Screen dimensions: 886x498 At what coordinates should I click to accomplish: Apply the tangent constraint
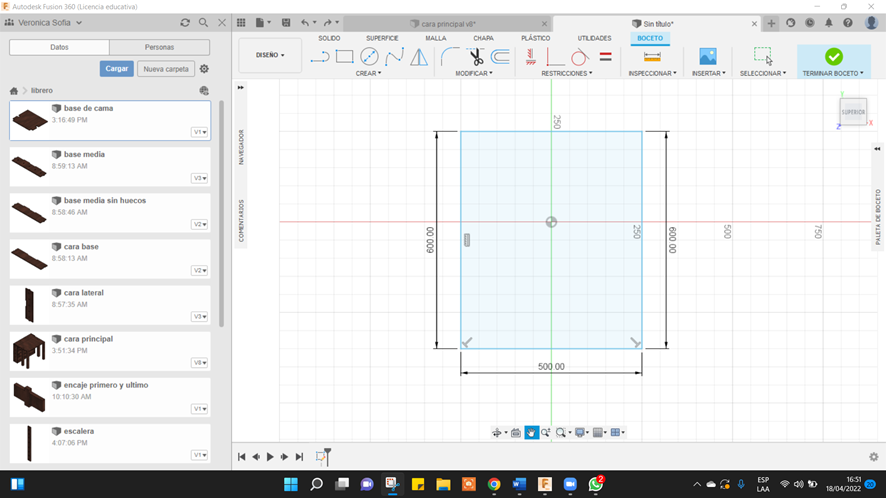(579, 57)
